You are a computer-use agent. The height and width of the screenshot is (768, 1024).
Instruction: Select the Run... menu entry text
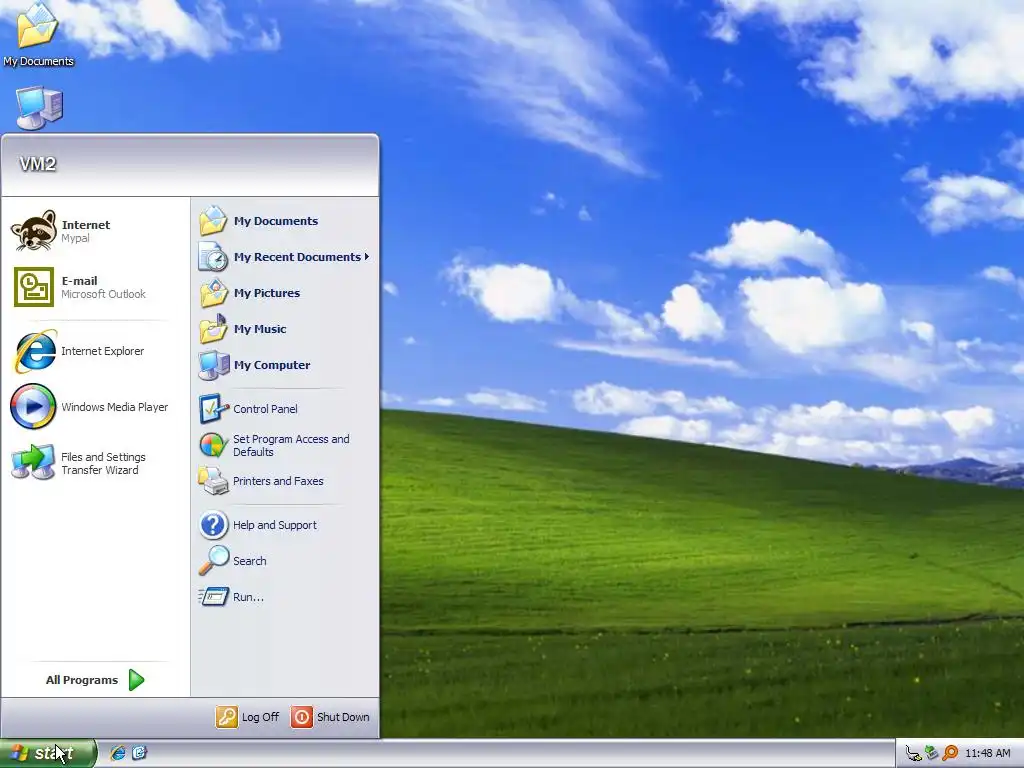coord(248,596)
